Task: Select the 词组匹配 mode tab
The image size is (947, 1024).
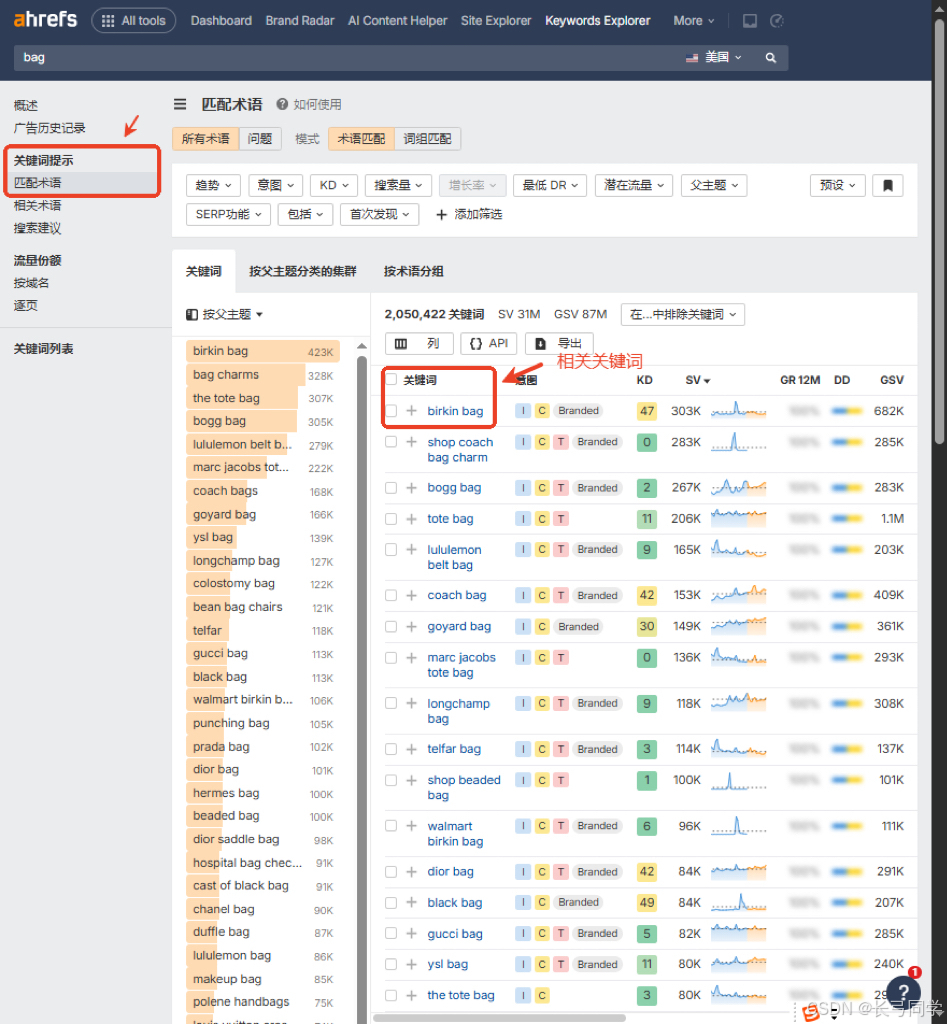Action: [427, 139]
